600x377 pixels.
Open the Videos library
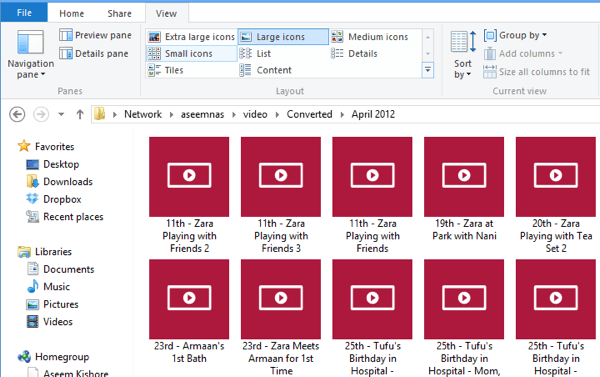[49, 322]
